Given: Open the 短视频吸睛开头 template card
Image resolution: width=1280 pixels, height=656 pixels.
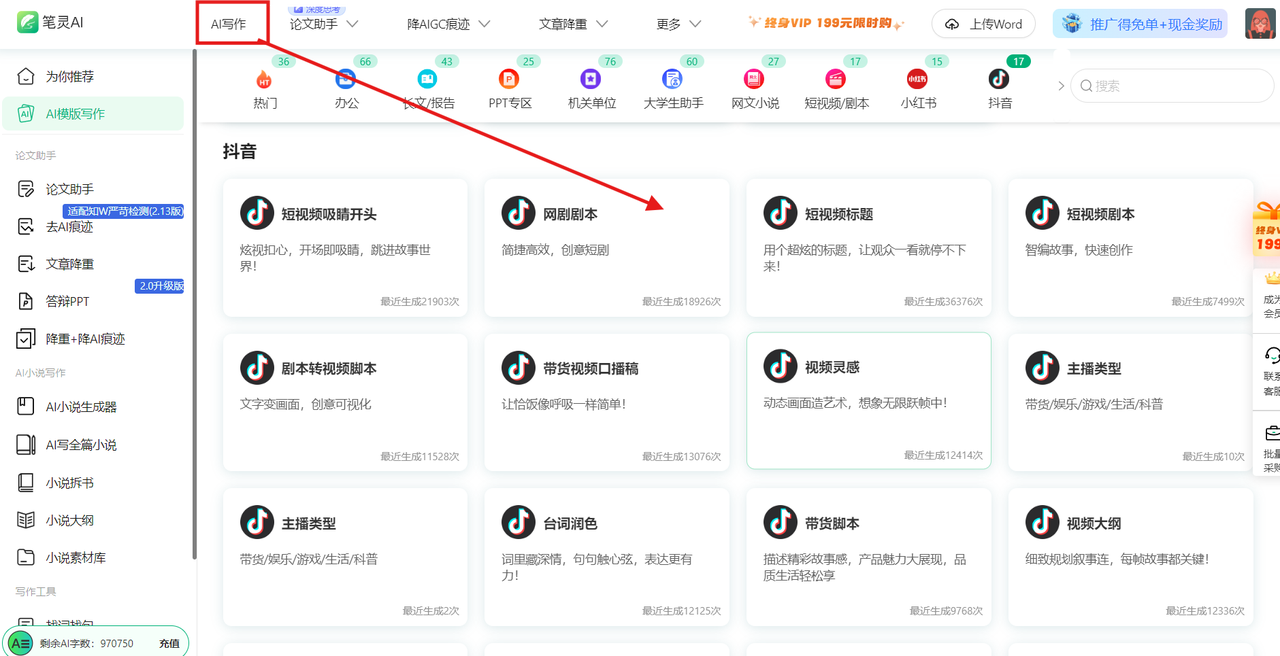Looking at the screenshot, I should coord(345,247).
